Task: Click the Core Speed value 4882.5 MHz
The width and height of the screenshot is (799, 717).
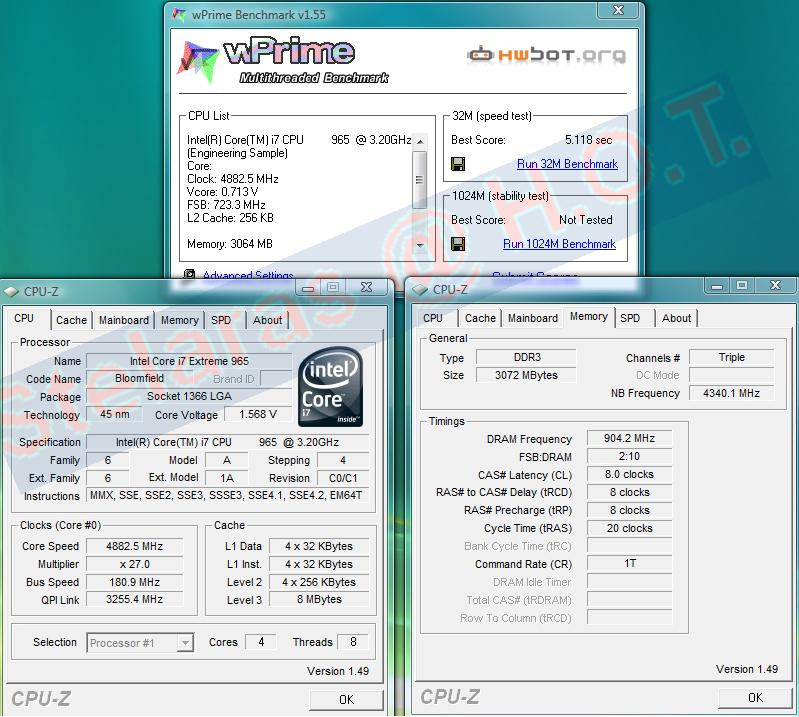Action: [x=135, y=546]
